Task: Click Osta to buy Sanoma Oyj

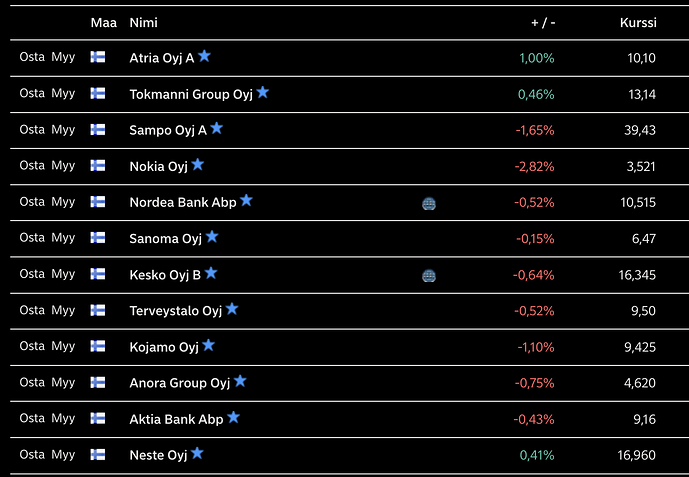Action: pos(32,238)
